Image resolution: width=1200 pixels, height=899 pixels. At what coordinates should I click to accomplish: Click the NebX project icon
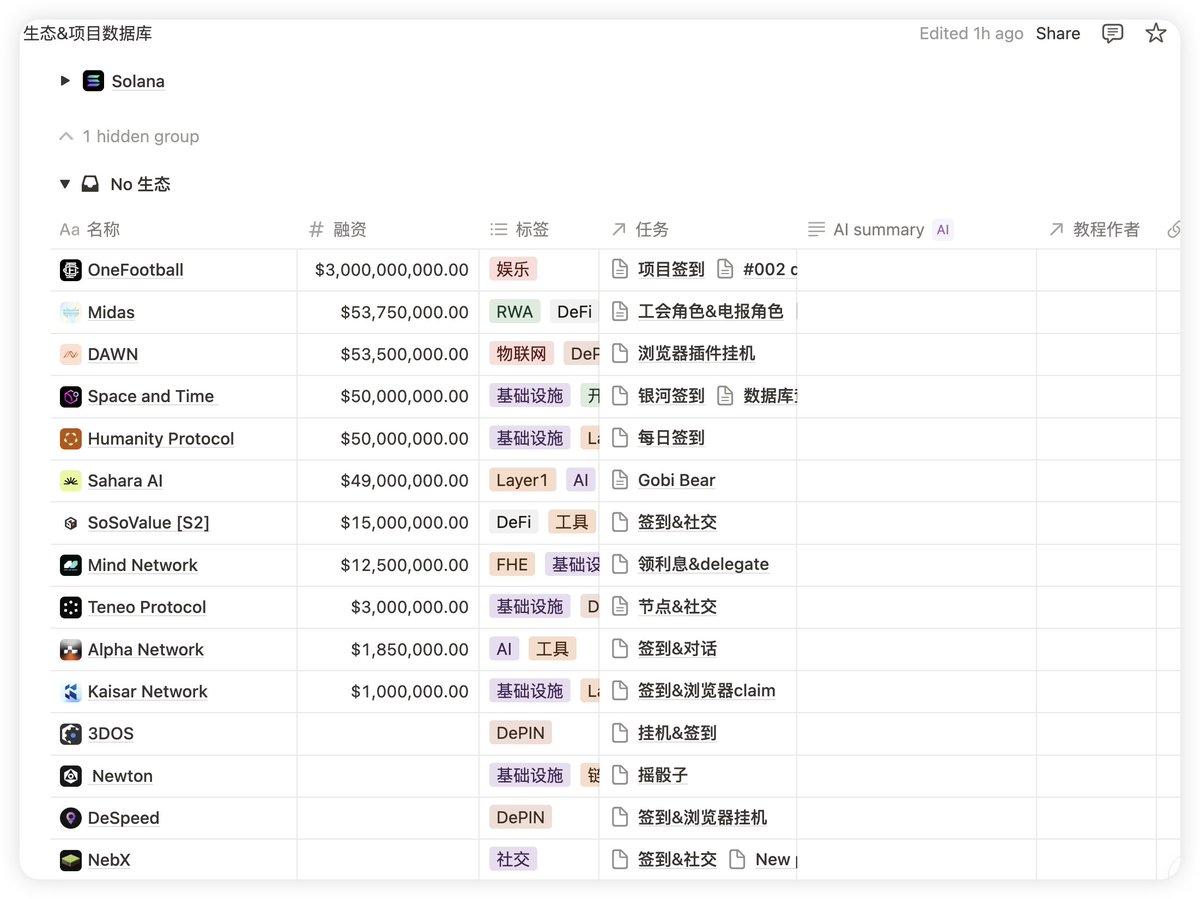[70, 860]
